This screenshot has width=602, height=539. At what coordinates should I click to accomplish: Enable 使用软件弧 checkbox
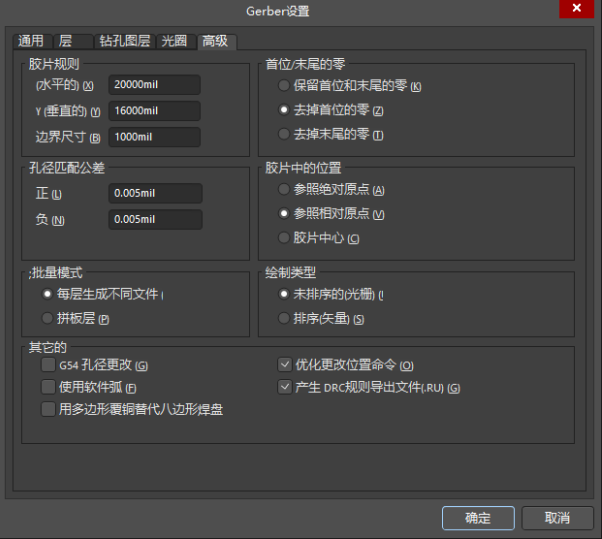(48, 387)
